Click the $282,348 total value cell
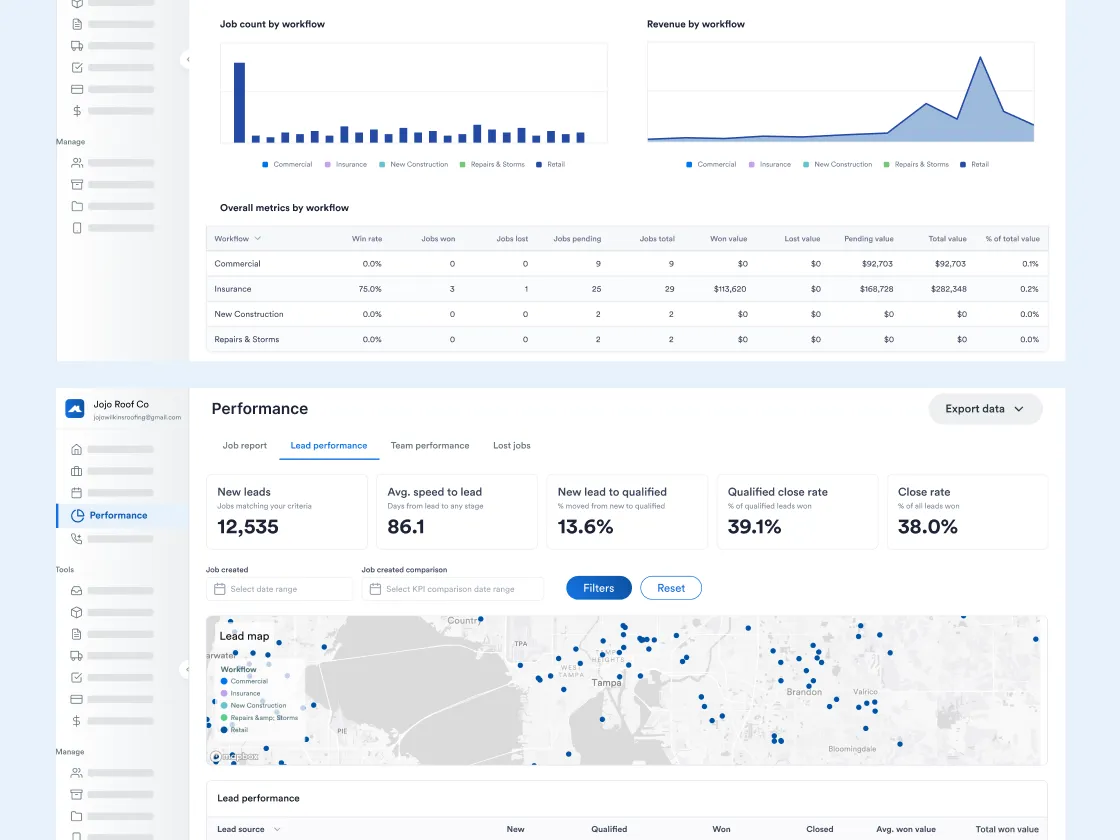Viewport: 1120px width, 840px height. point(949,289)
